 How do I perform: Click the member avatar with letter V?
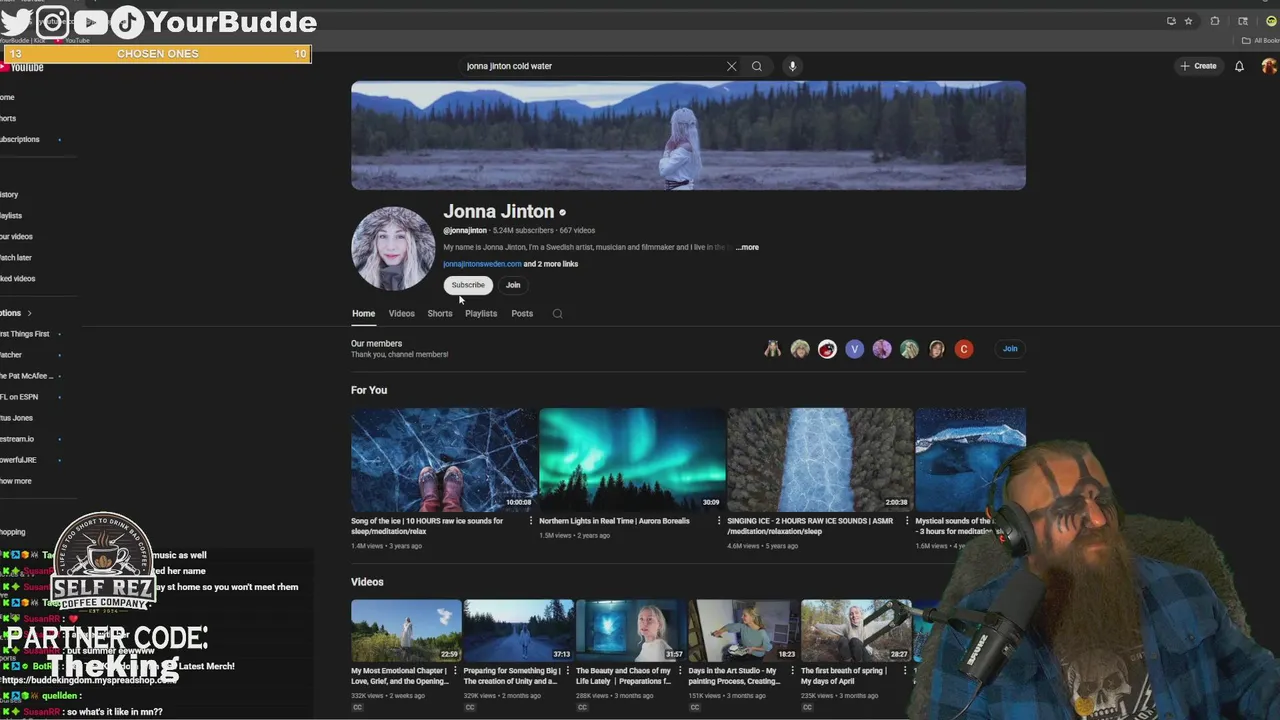point(854,349)
